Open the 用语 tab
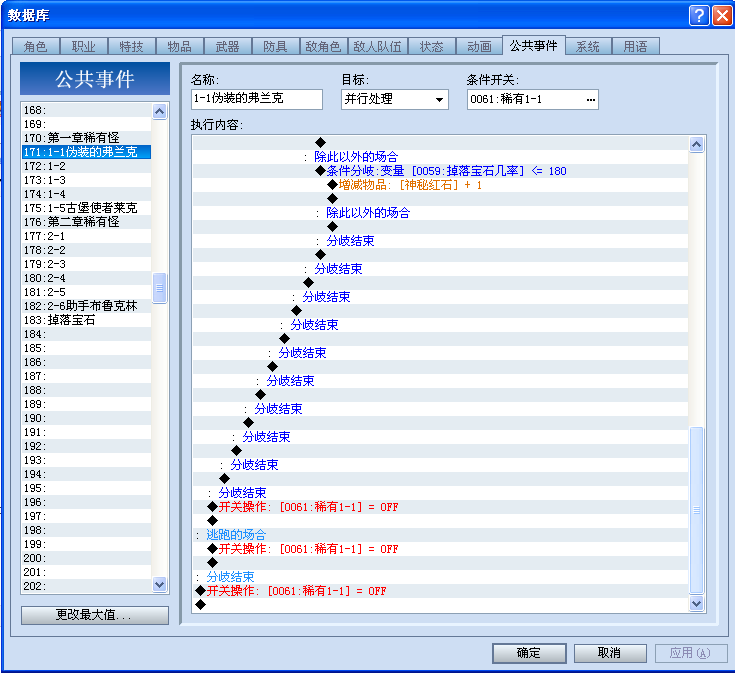Image resolution: width=735 pixels, height=673 pixels. pyautogui.click(x=636, y=46)
